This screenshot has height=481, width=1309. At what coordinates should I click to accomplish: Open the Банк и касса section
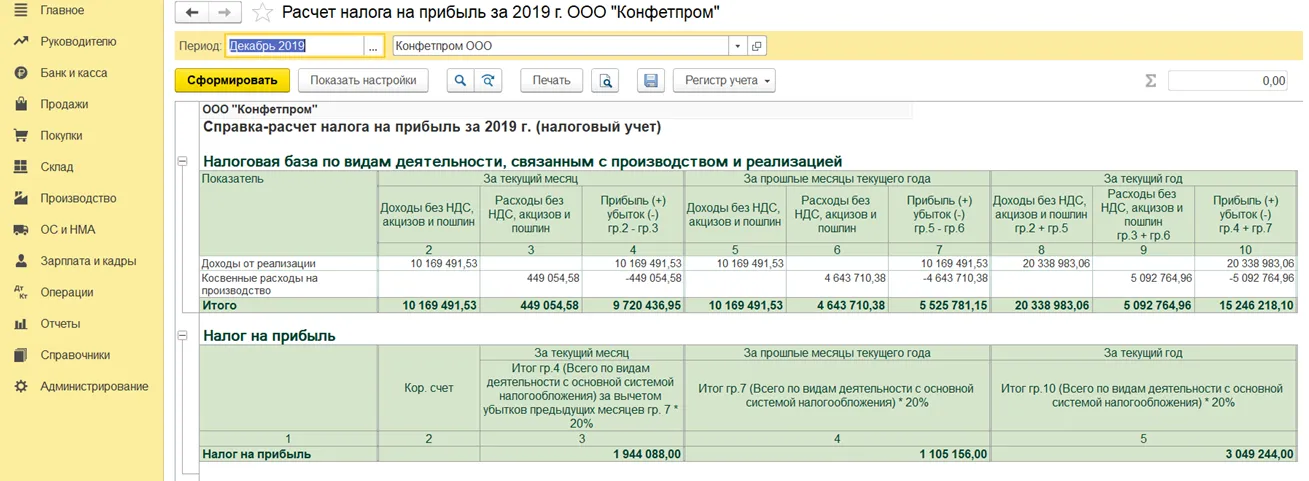pos(73,73)
